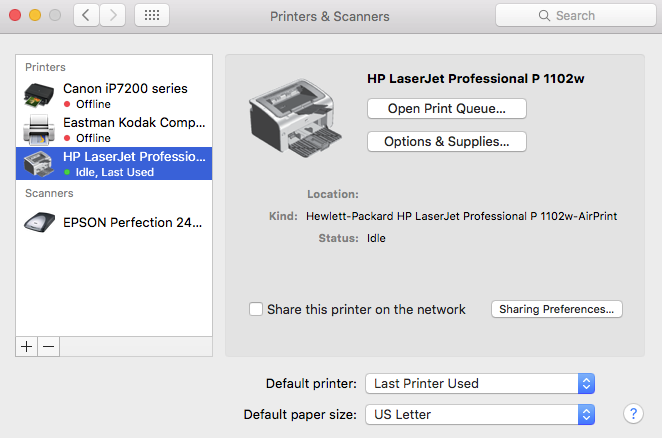Select EPSON Perfection scanner entry
Image resolution: width=662 pixels, height=438 pixels.
[x=132, y=222]
